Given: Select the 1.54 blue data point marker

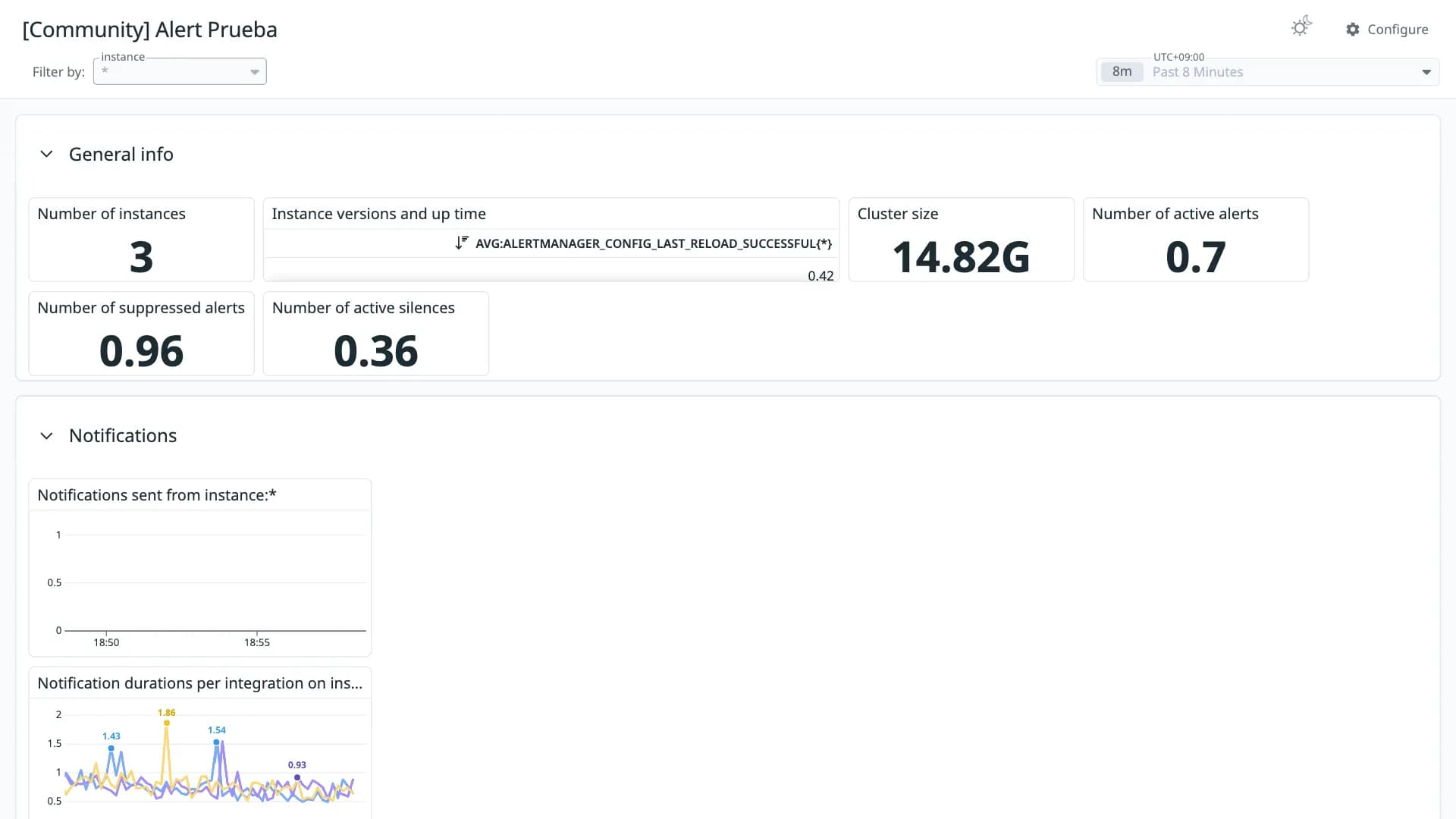Looking at the screenshot, I should click(217, 742).
